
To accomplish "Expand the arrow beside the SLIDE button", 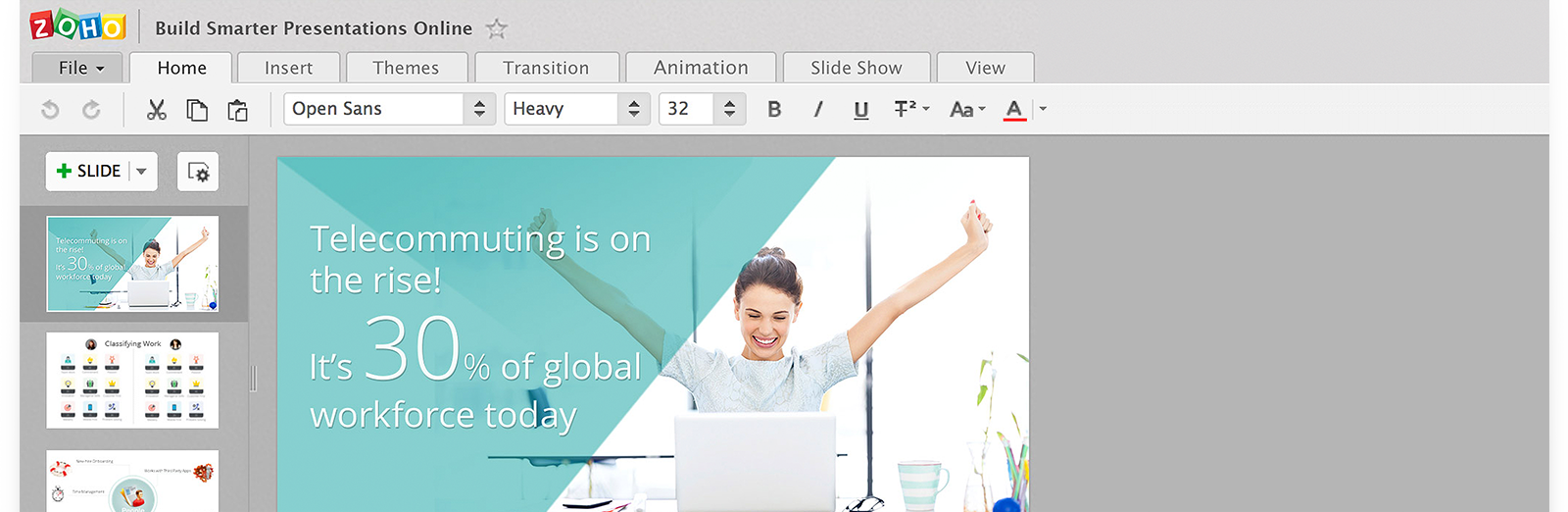I will point(142,172).
